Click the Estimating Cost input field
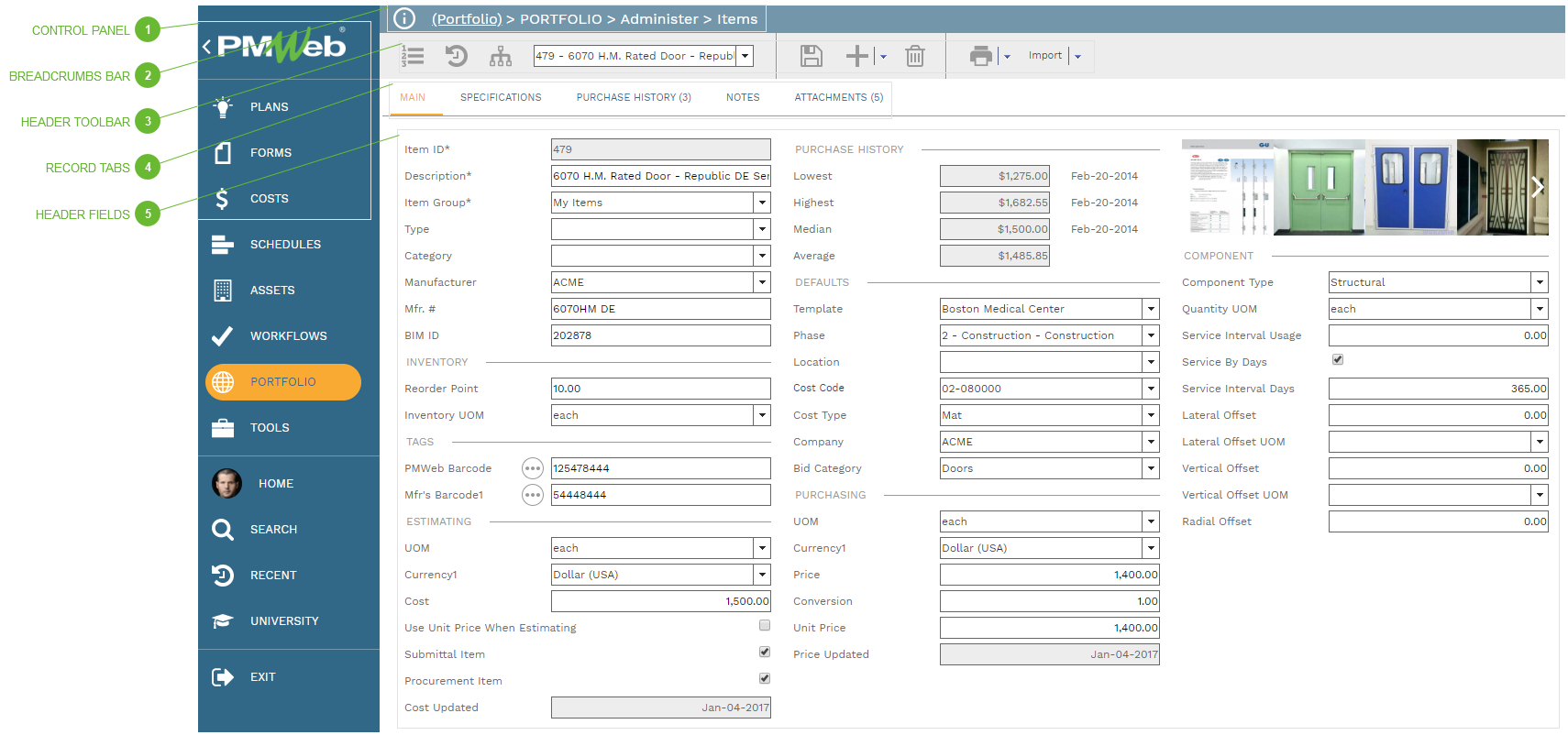Image resolution: width=1568 pixels, height=735 pixels. pos(661,601)
